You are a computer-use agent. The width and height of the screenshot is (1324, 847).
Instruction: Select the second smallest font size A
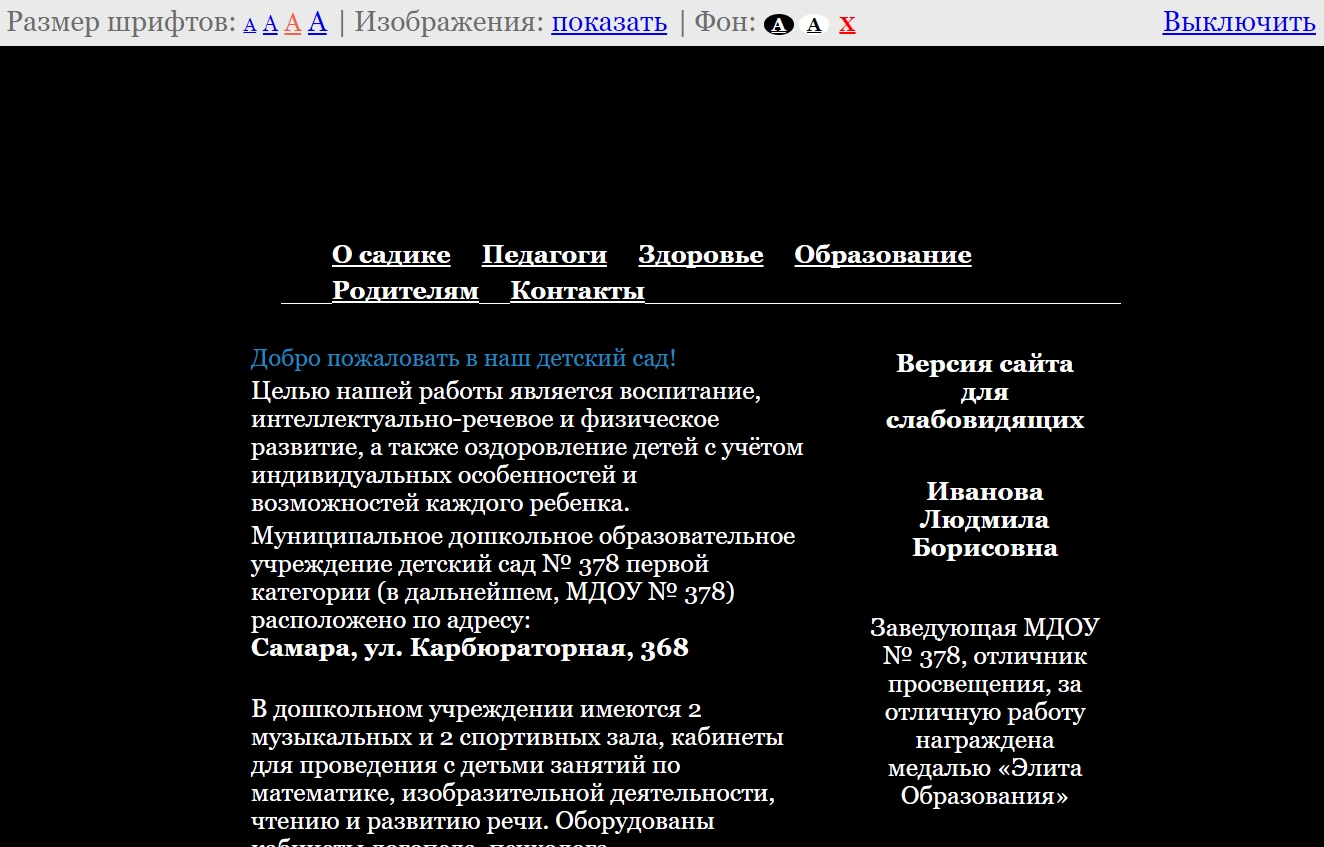[270, 24]
